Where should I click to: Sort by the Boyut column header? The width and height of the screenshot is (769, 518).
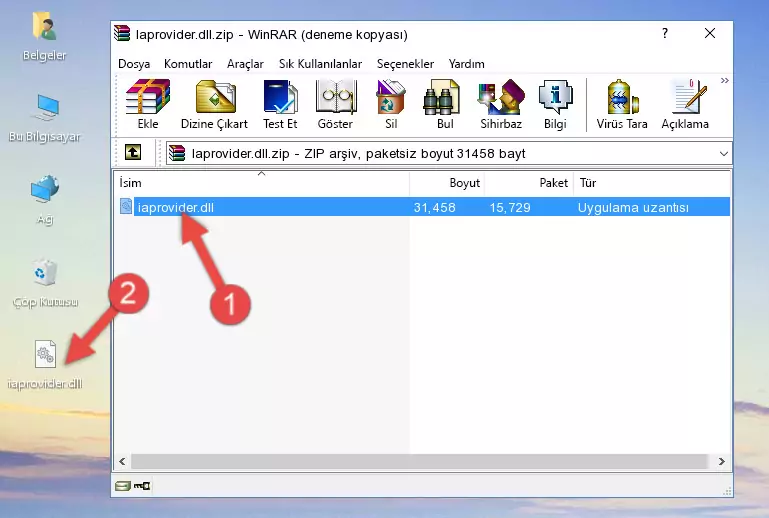point(447,183)
